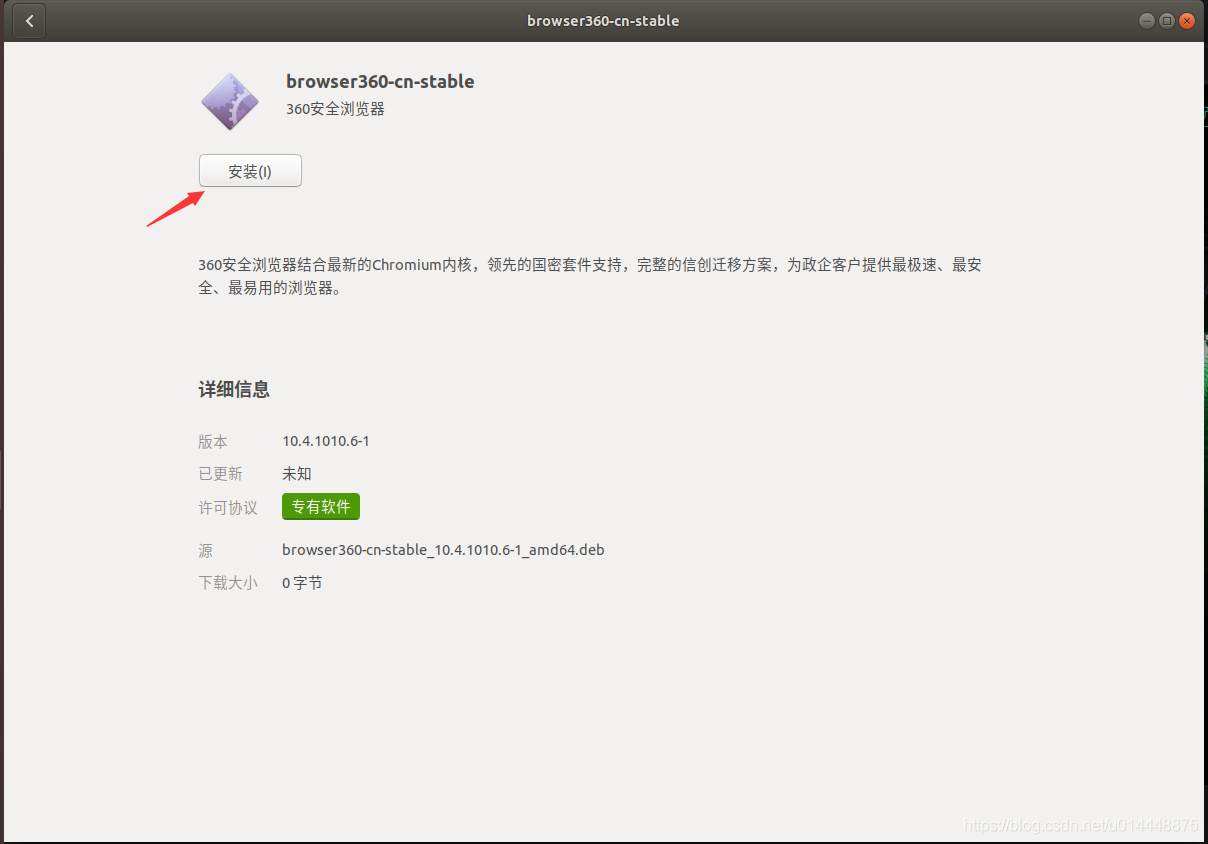1208x844 pixels.
Task: Click the 详细信息 section heading
Action: [x=234, y=390]
